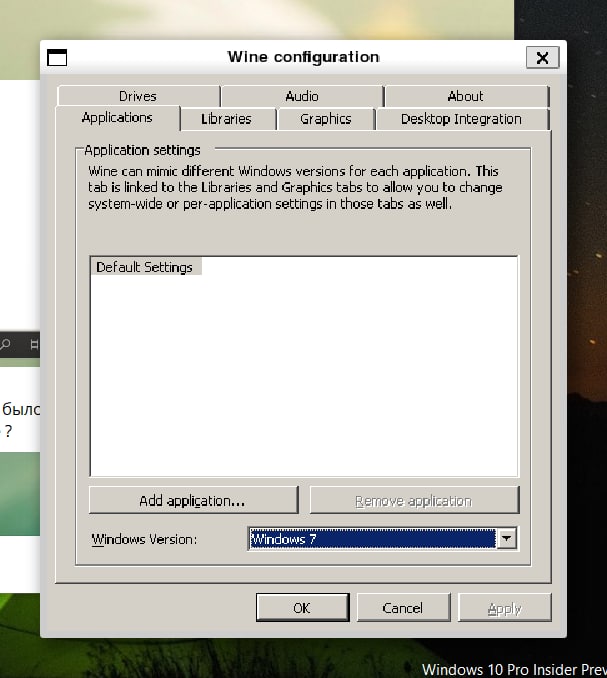This screenshot has width=607, height=678.
Task: Open the Drives tab
Action: [138, 96]
